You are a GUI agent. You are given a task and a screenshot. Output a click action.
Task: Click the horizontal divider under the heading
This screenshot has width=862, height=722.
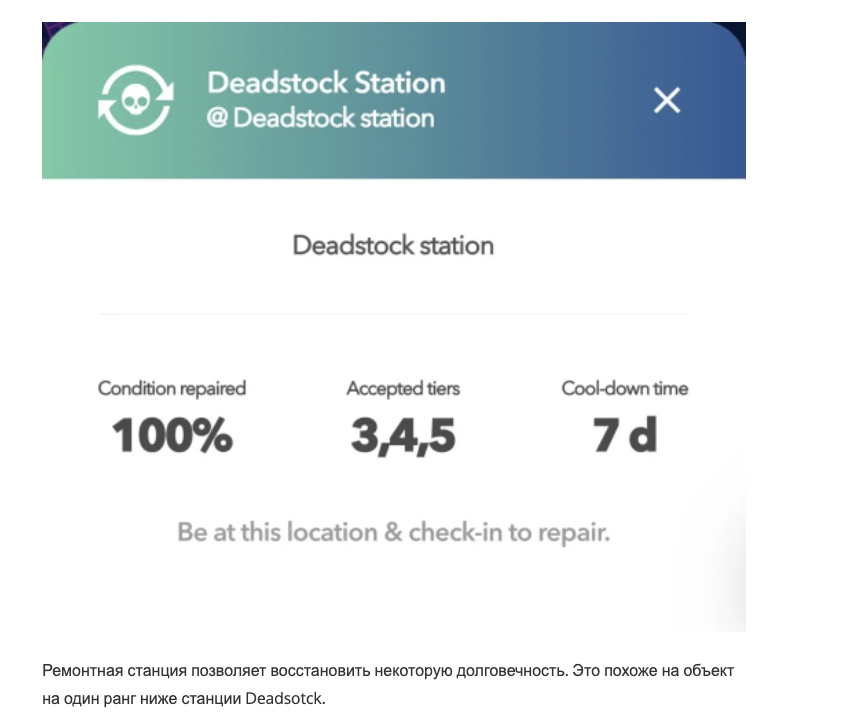(393, 314)
